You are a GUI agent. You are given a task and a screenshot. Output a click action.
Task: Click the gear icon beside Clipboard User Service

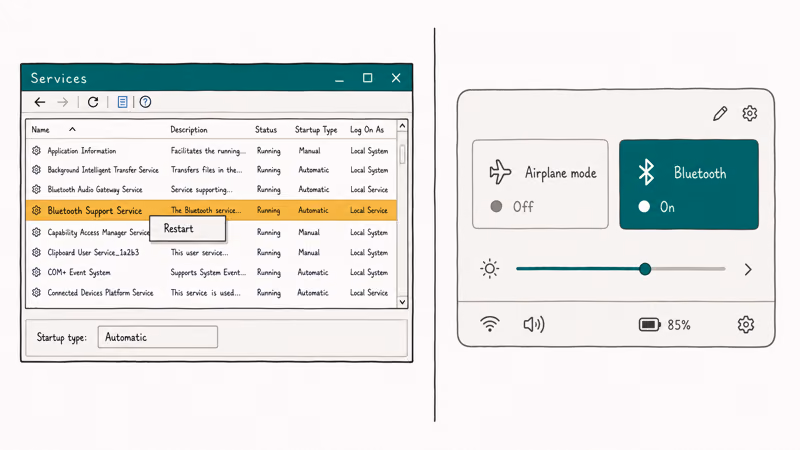tap(36, 252)
